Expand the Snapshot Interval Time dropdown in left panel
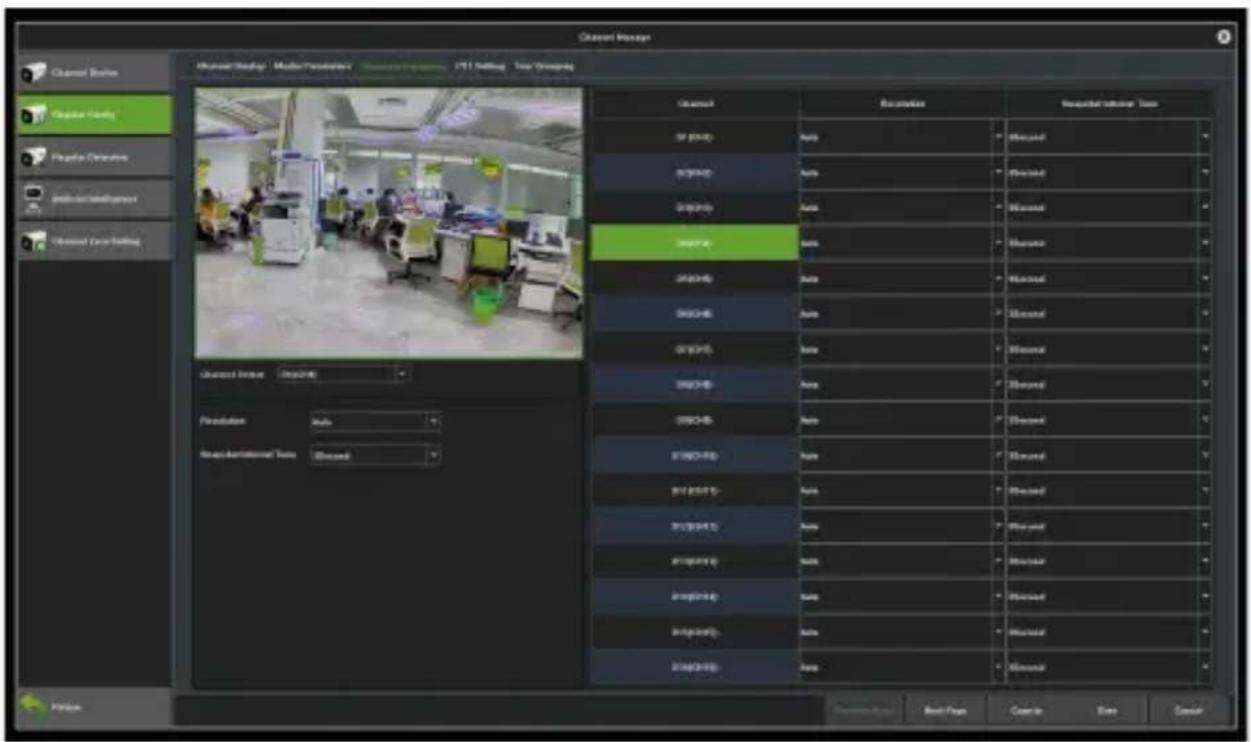 tap(375, 455)
